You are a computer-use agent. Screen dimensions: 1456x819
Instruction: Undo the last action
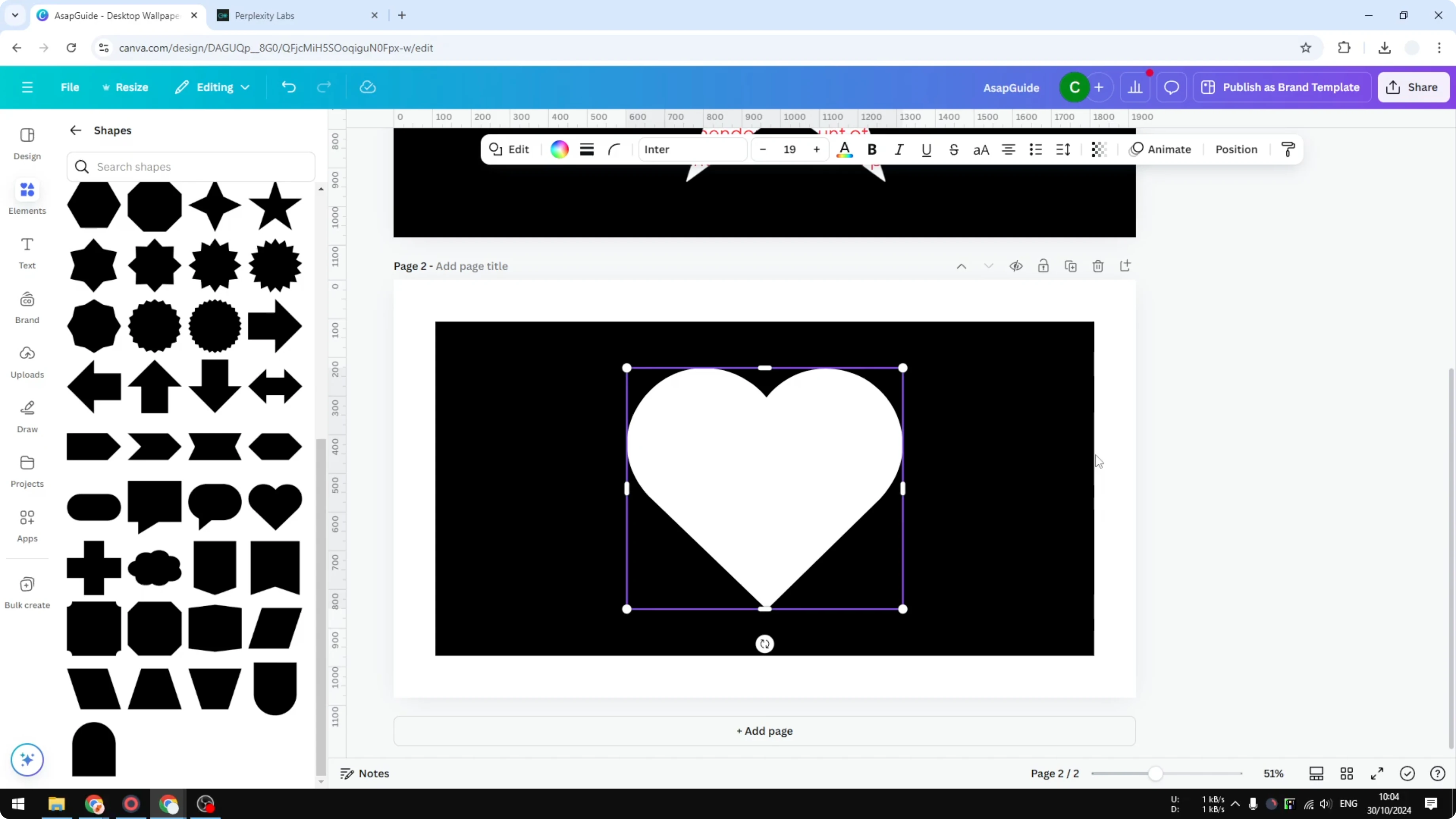(288, 87)
